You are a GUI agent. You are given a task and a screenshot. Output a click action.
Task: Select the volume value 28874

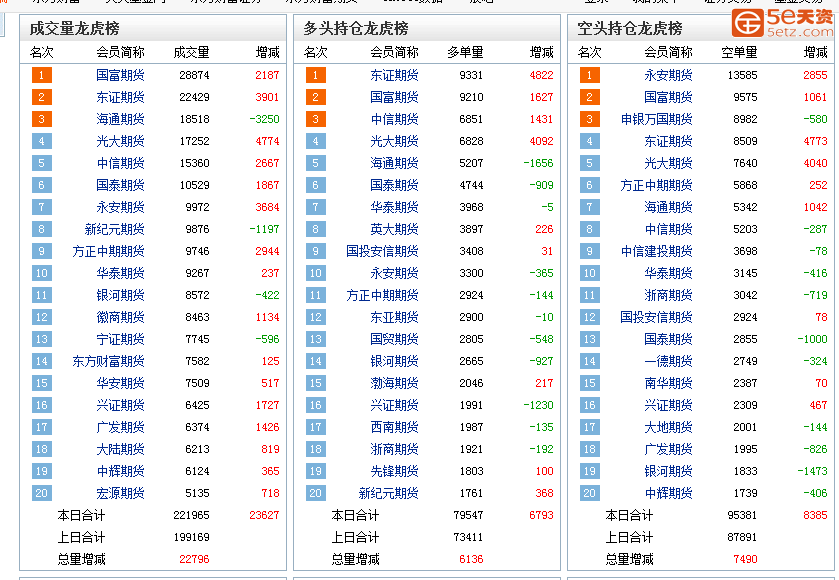coord(194,75)
